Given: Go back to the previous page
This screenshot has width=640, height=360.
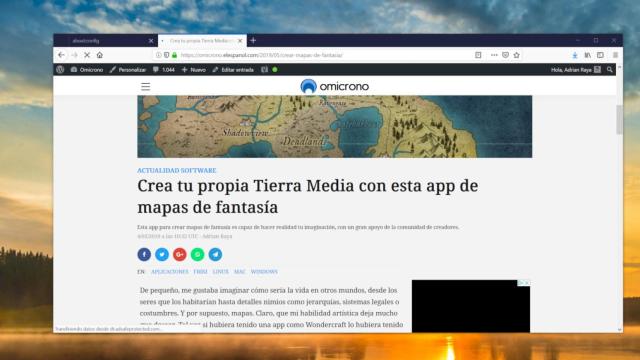Looking at the screenshot, I should 61,55.
